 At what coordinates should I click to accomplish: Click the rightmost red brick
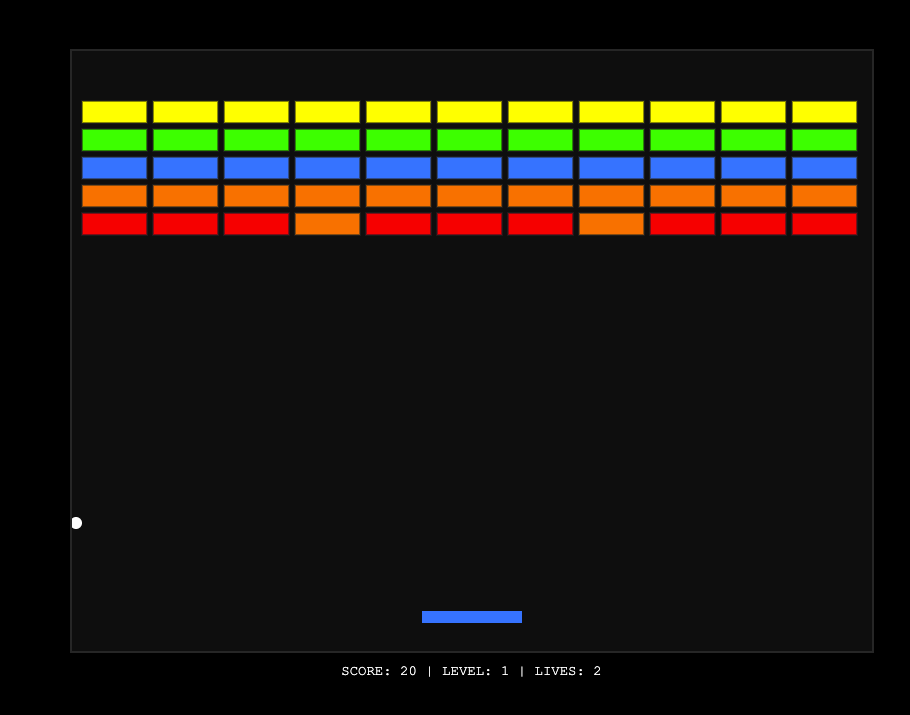tap(824, 224)
